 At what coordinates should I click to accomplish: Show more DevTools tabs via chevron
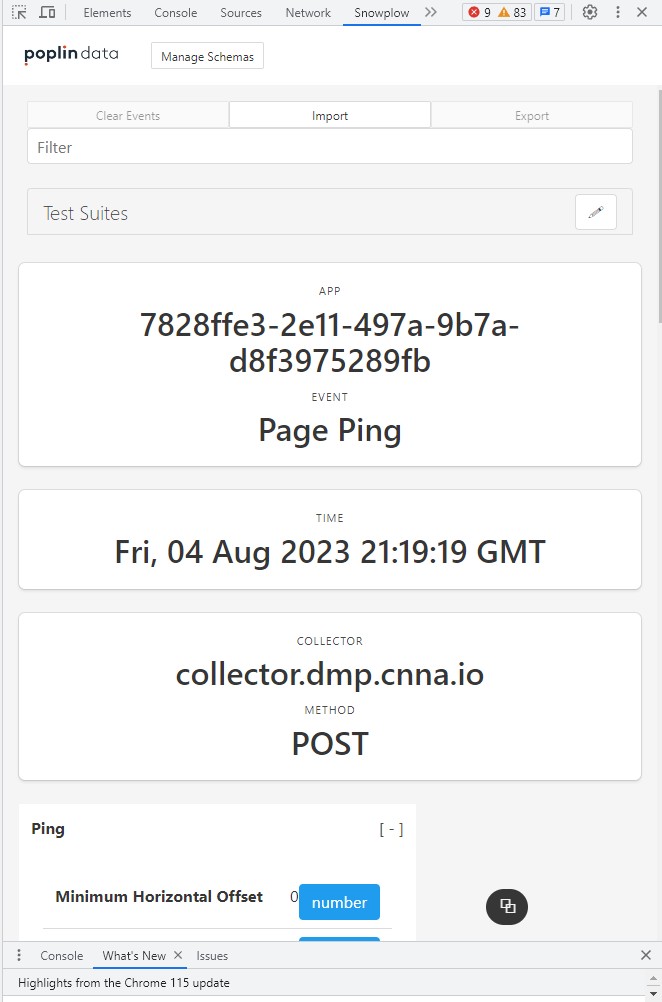tap(431, 13)
